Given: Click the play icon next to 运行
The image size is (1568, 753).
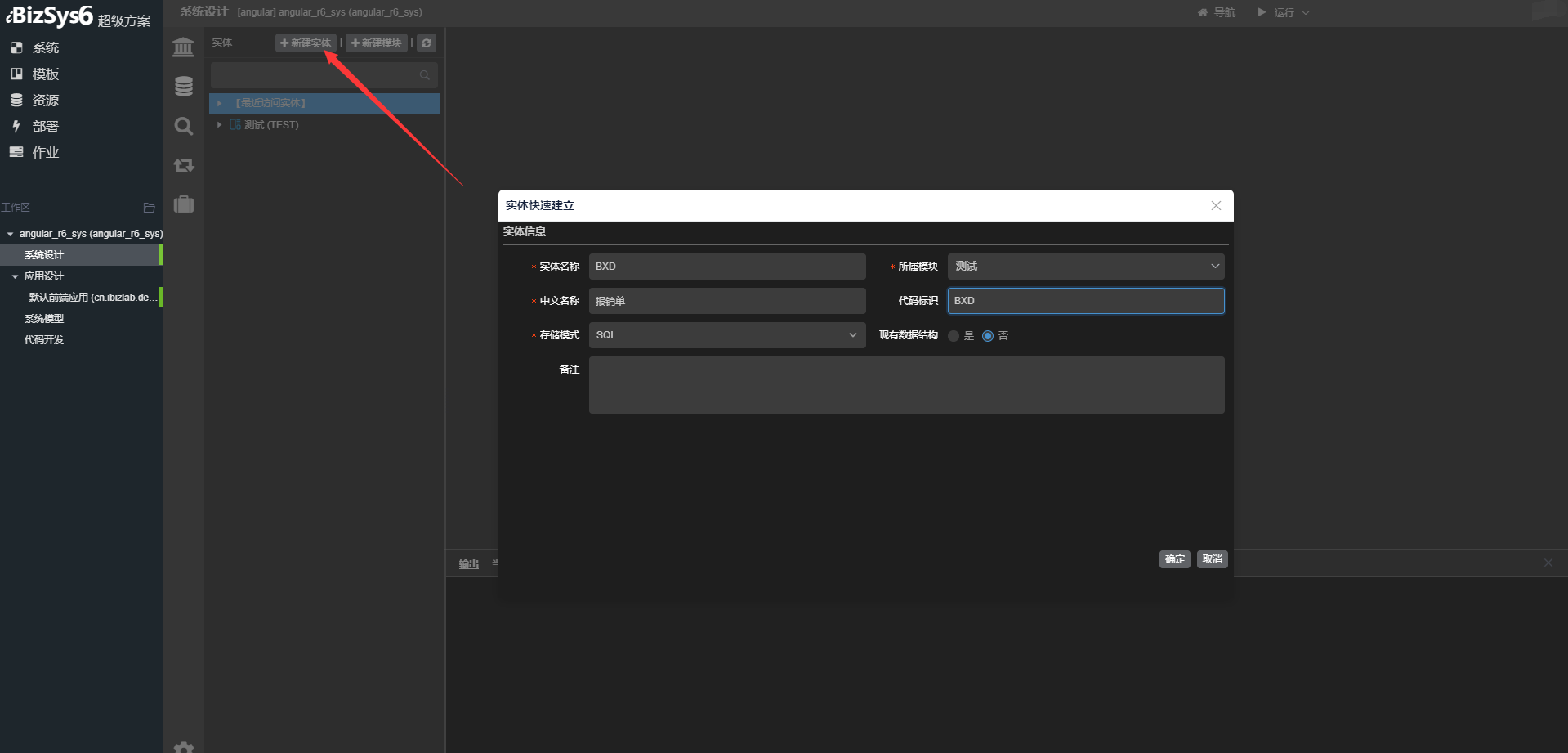Looking at the screenshot, I should (1262, 12).
